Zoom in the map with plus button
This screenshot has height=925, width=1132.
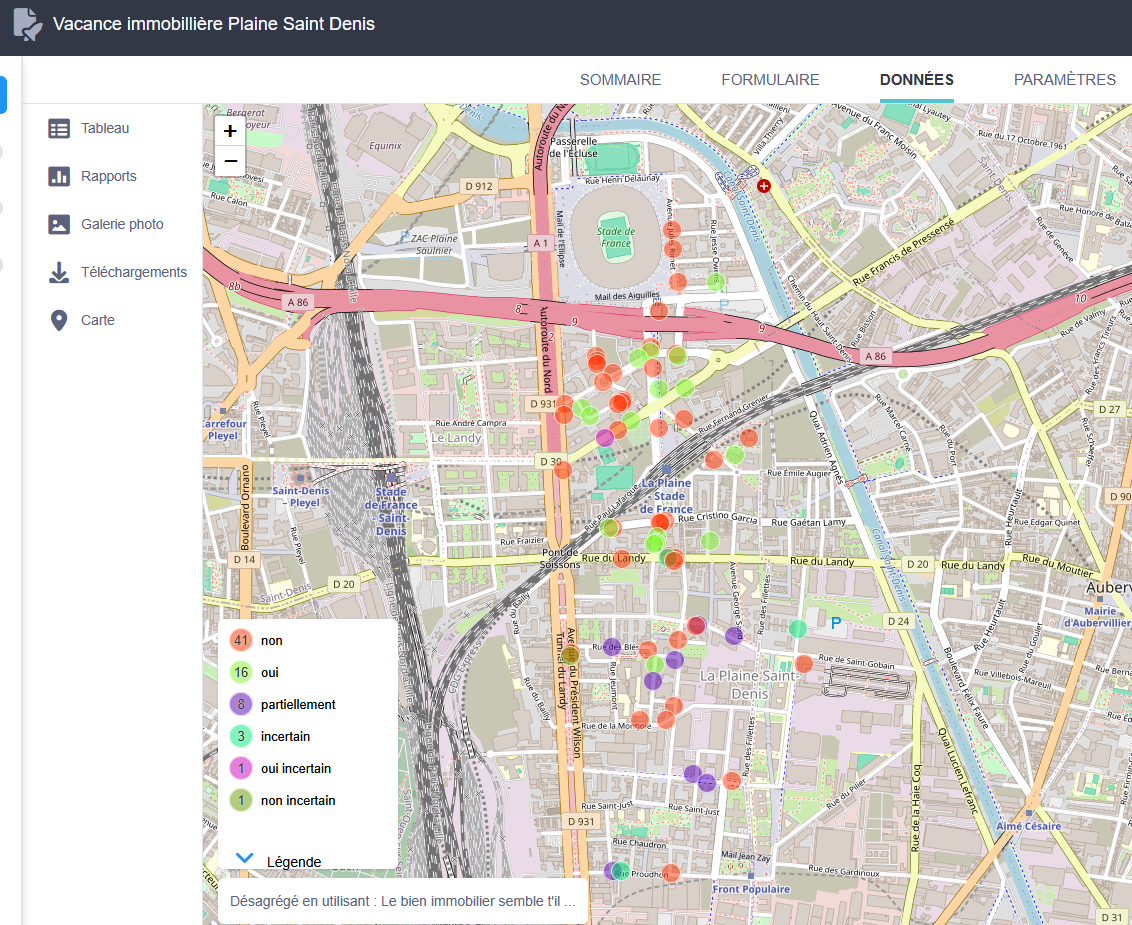230,131
